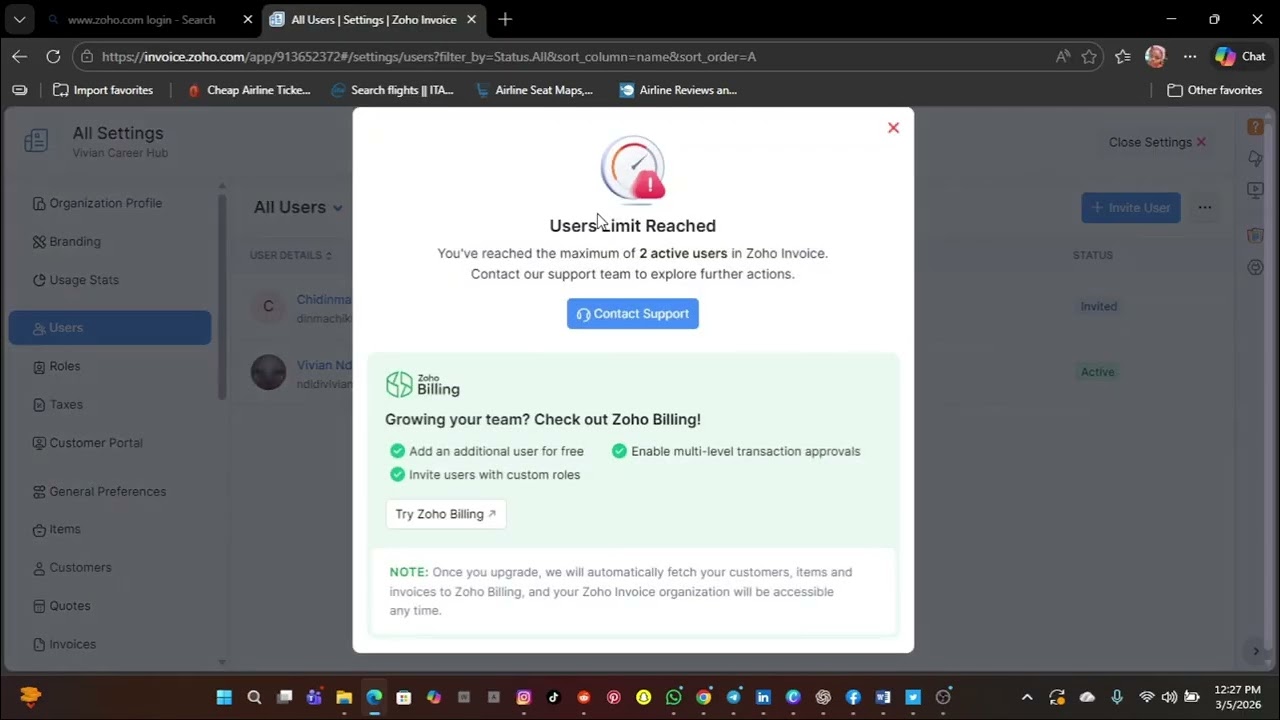Open LinkedIn from the taskbar
Screen dimensions: 1280x720
[x=764, y=697]
